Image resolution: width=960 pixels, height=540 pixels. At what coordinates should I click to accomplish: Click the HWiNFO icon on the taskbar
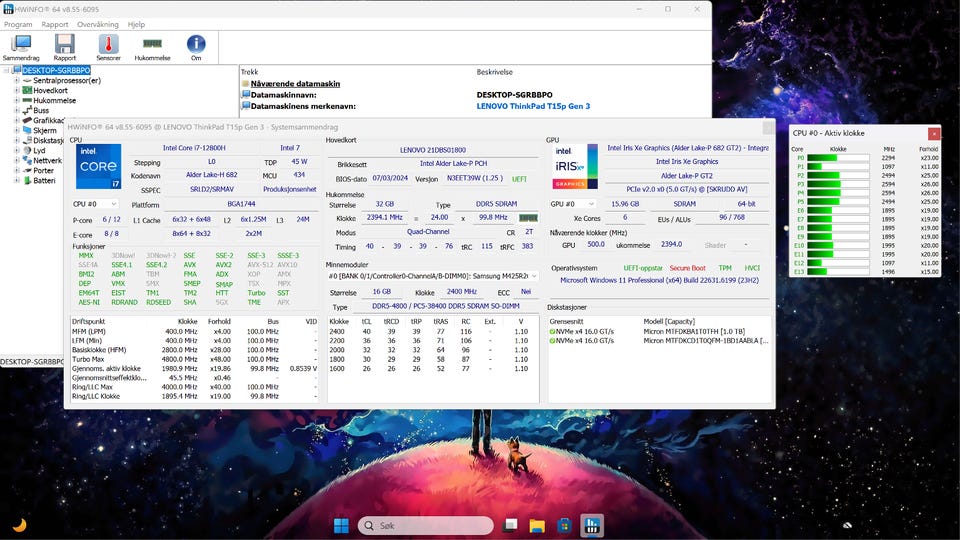tap(591, 525)
